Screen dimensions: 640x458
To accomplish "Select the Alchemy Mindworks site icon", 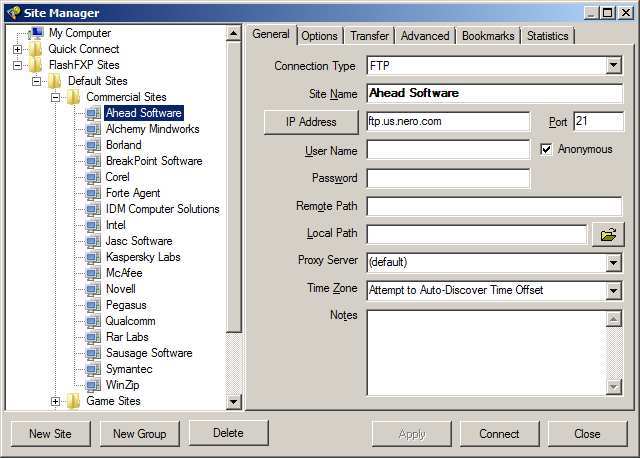I will [x=93, y=129].
